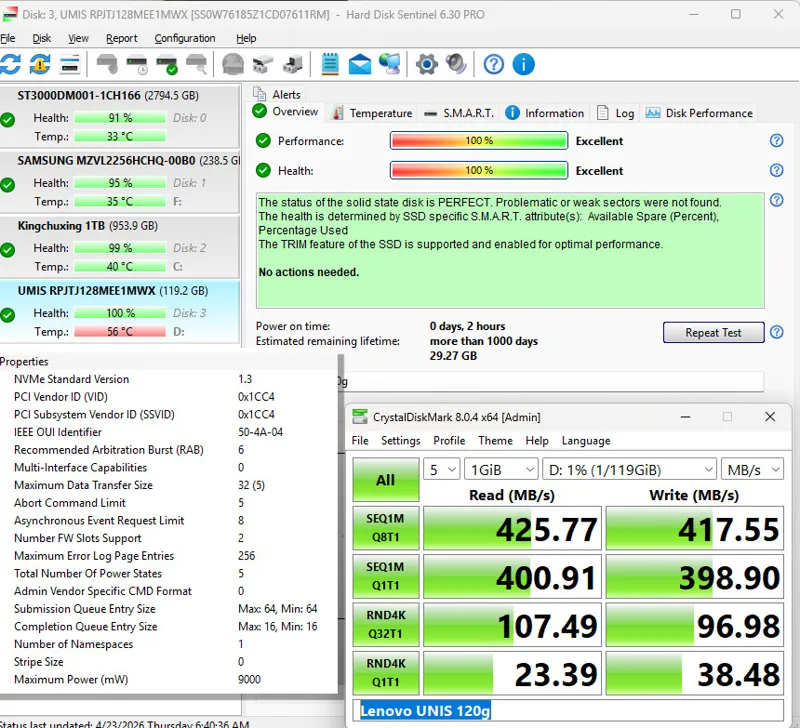Screen dimensions: 800x728
Task: Open the Hard Disk Sentinel Help menu
Action: [246, 38]
